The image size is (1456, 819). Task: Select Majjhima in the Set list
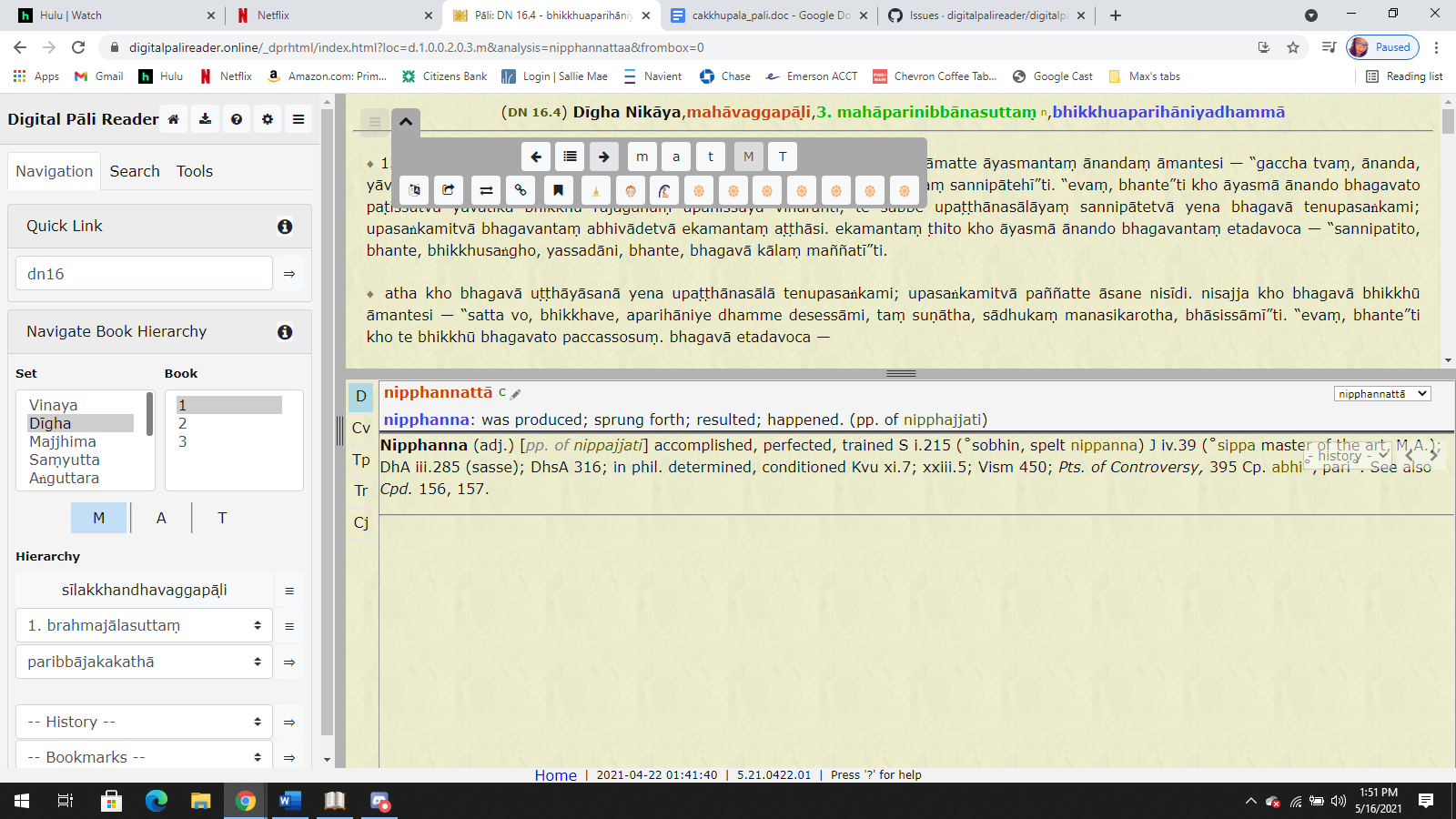point(63,441)
